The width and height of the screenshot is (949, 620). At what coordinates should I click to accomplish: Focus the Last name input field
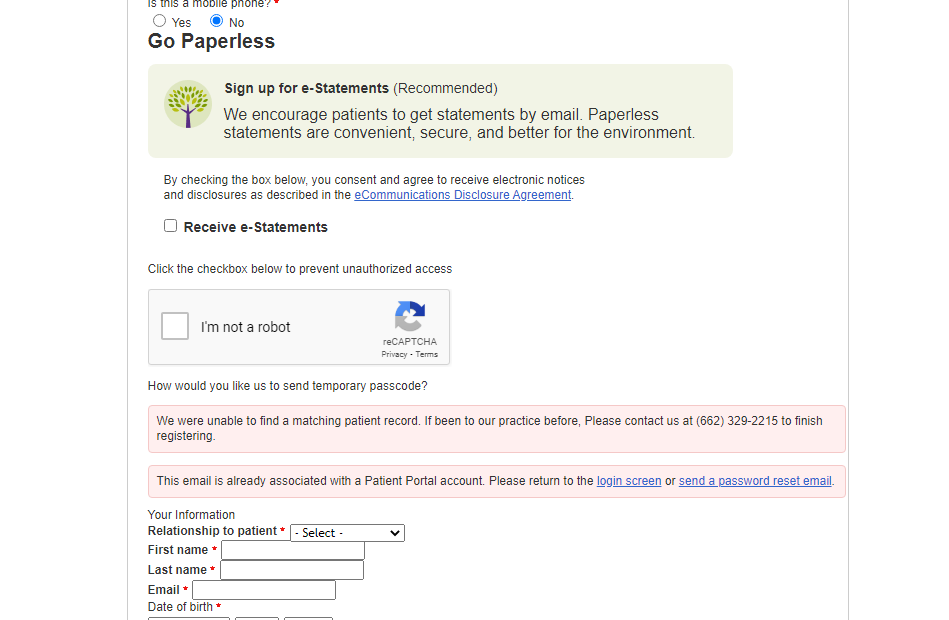(292, 570)
